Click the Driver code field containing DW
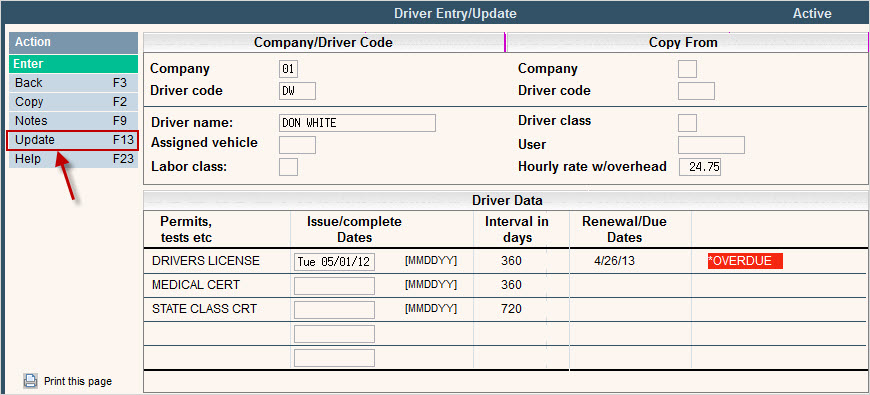 [x=297, y=91]
